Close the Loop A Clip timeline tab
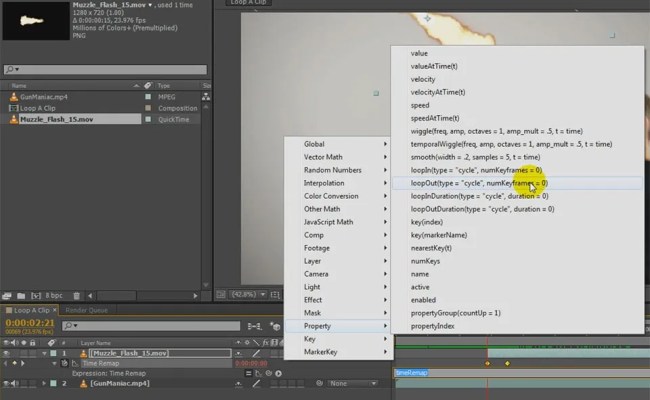The width and height of the screenshot is (650, 400). 54,310
